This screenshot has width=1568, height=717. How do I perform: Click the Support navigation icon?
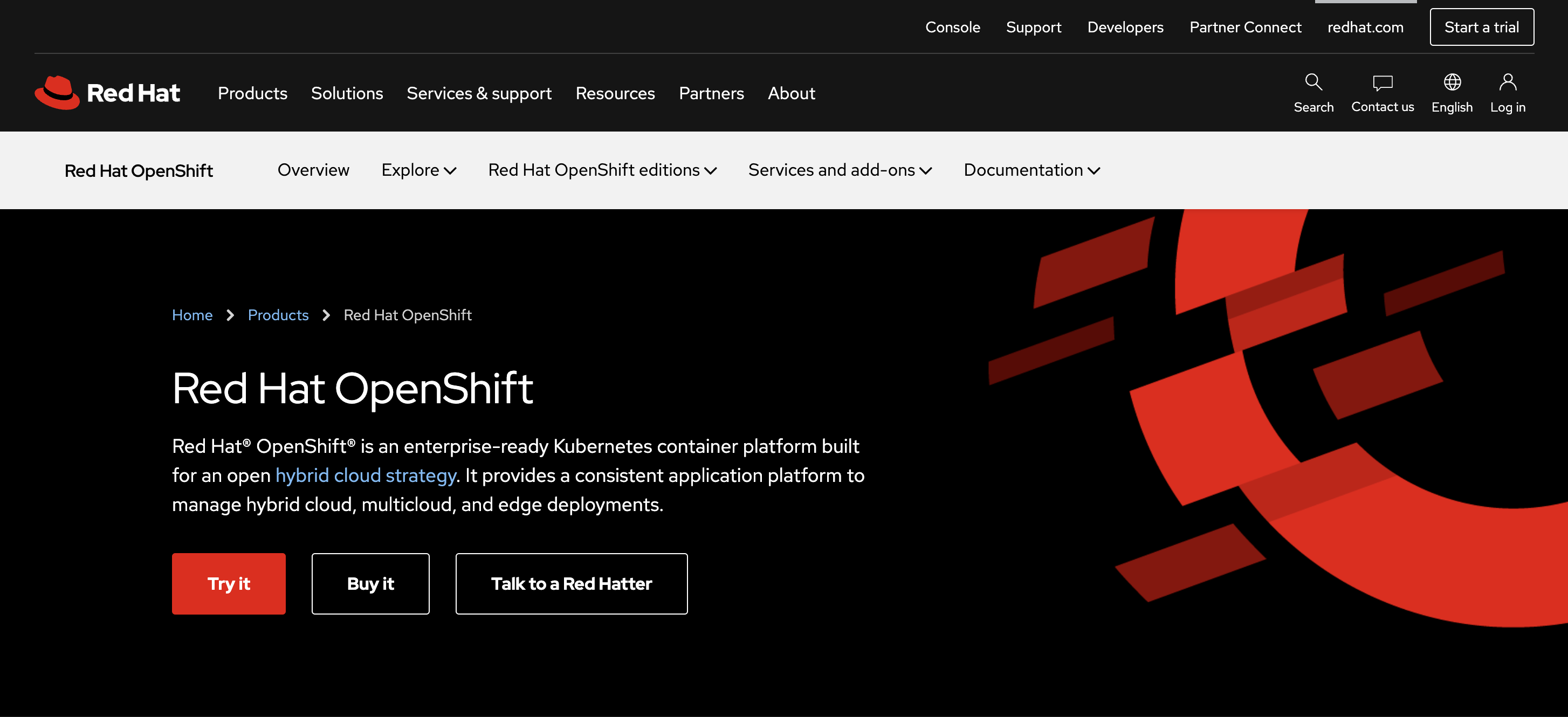click(x=1034, y=26)
